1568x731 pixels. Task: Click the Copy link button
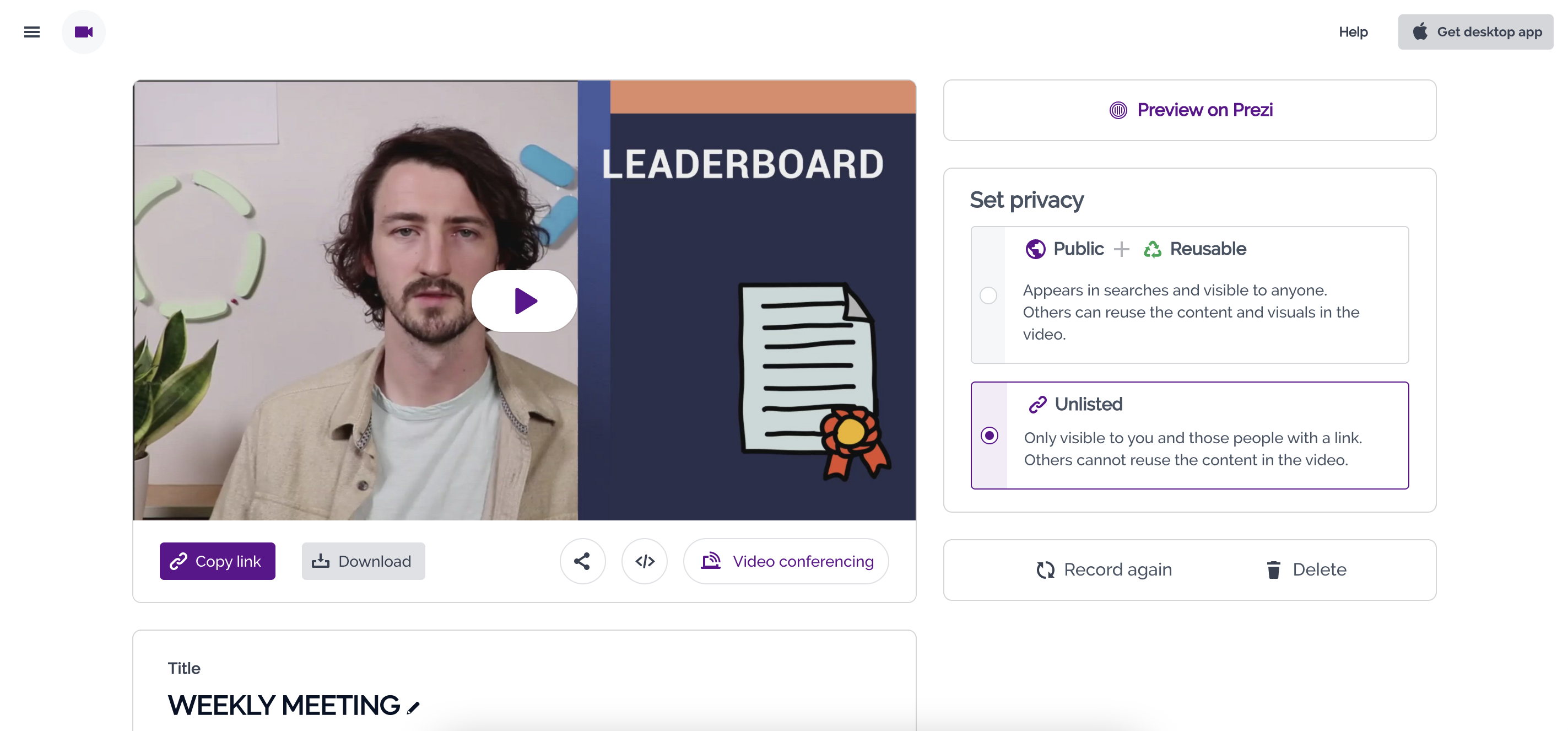[217, 561]
